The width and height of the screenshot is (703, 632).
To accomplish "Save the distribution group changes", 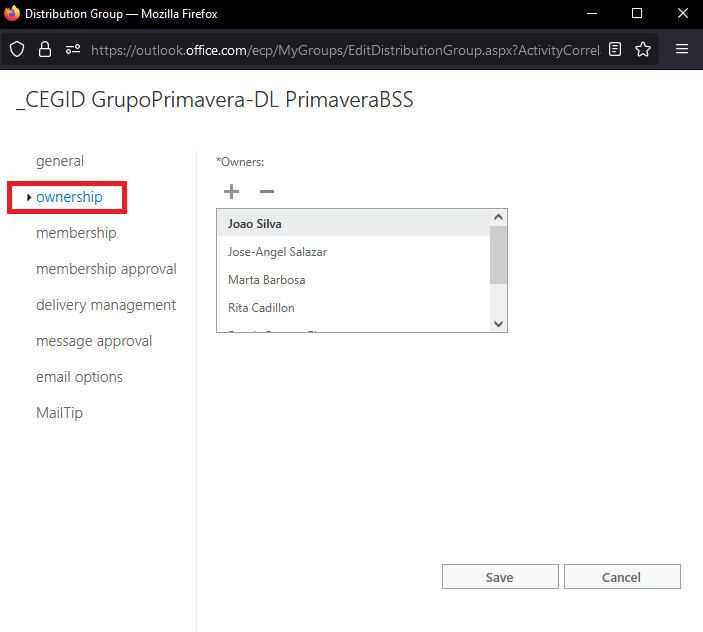I will click(500, 576).
